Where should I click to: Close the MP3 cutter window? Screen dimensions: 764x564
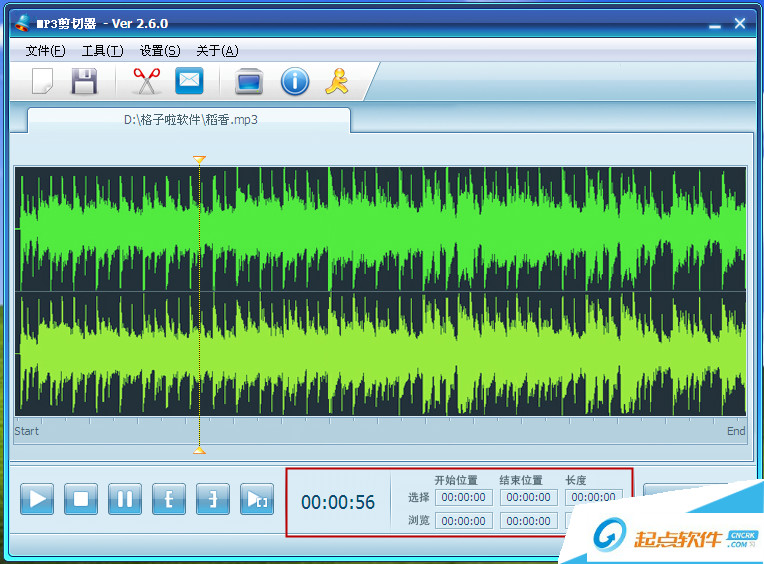click(x=740, y=23)
